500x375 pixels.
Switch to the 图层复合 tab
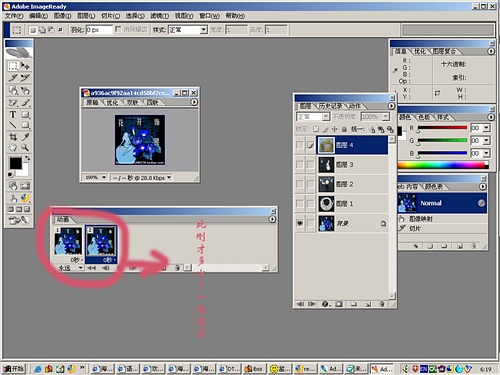[x=444, y=51]
